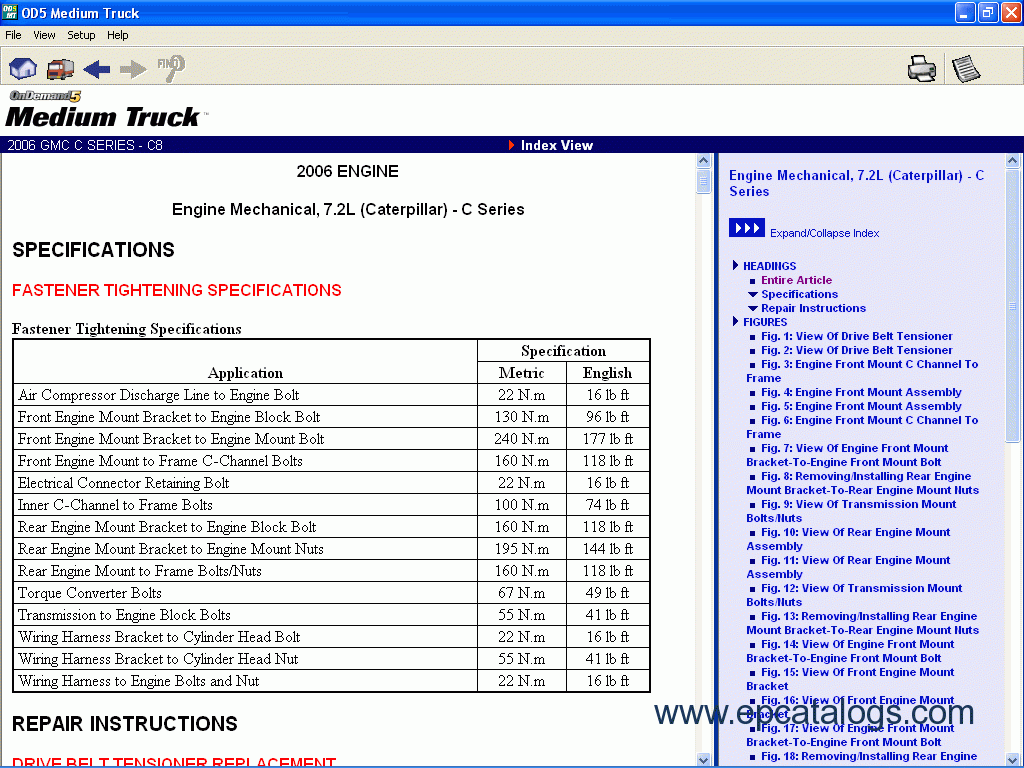
Task: Expand the Repair Instructions index entry arrow
Action: (753, 308)
